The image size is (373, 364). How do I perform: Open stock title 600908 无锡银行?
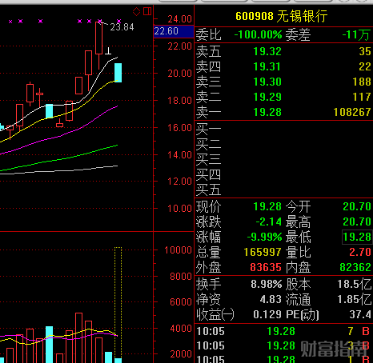tap(281, 16)
